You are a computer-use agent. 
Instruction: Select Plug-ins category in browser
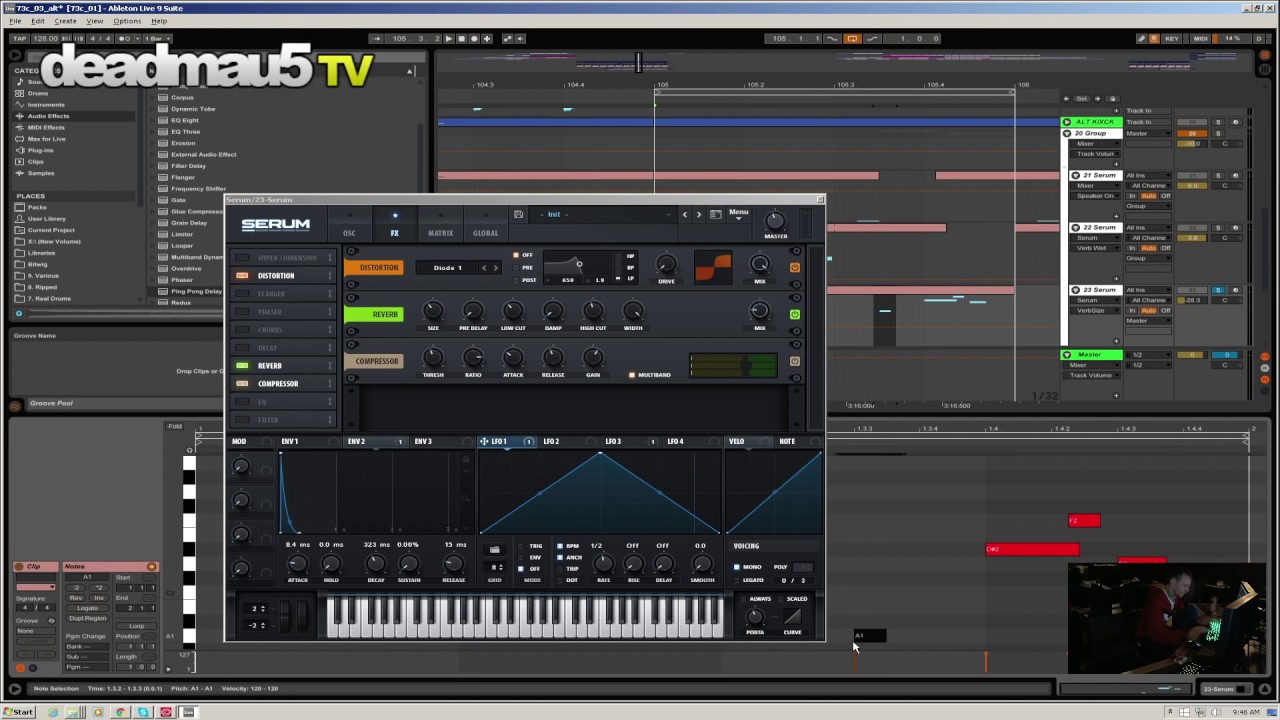point(40,150)
